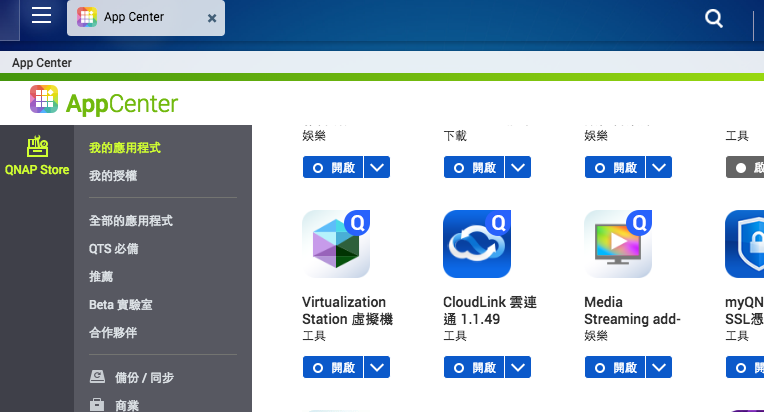Open Virtualization Station with 開啟 button
The height and width of the screenshot is (412, 764).
coord(333,367)
